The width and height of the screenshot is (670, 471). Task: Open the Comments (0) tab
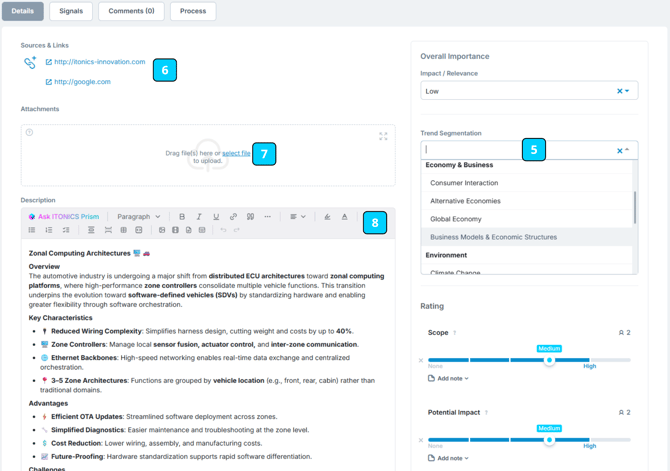pos(131,11)
